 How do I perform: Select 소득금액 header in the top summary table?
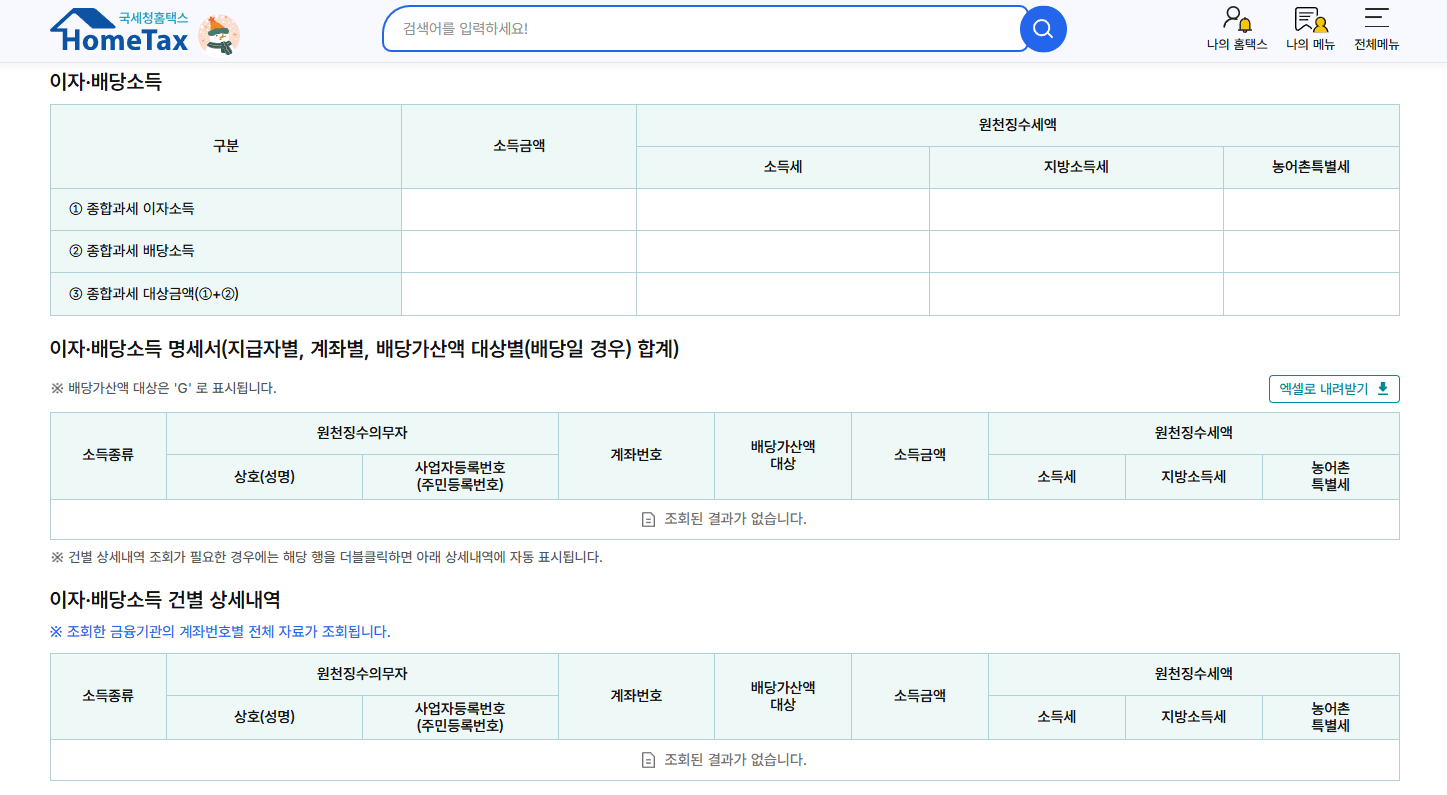519,146
